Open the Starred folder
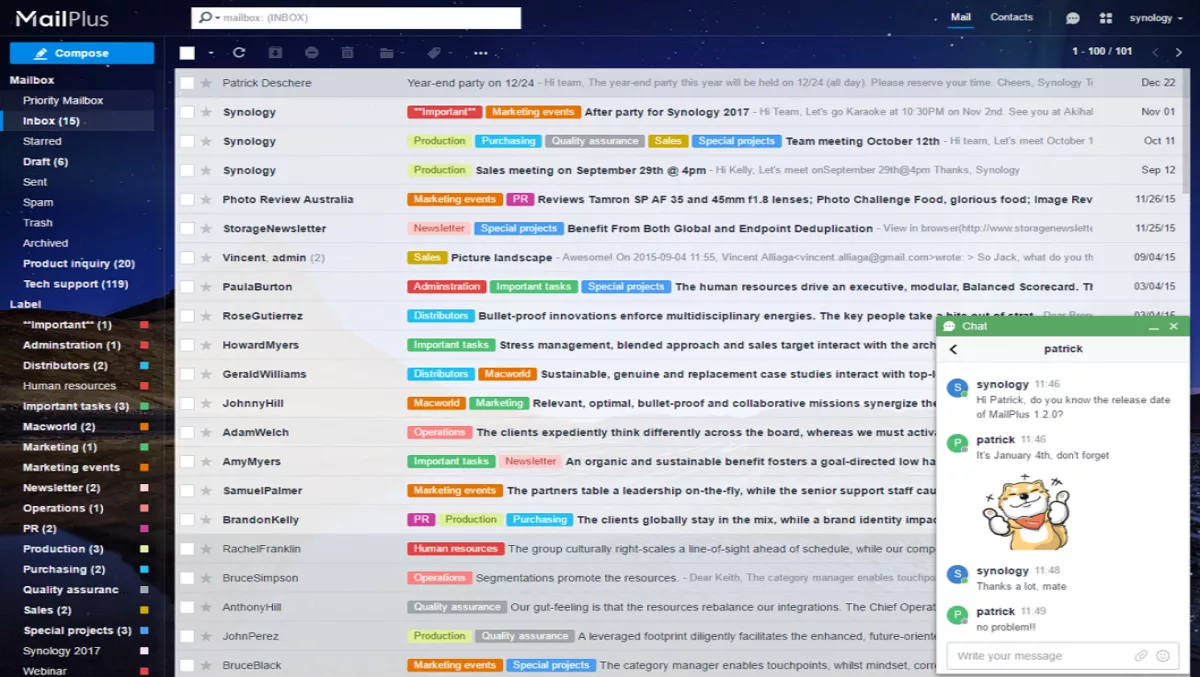 click(x=42, y=142)
